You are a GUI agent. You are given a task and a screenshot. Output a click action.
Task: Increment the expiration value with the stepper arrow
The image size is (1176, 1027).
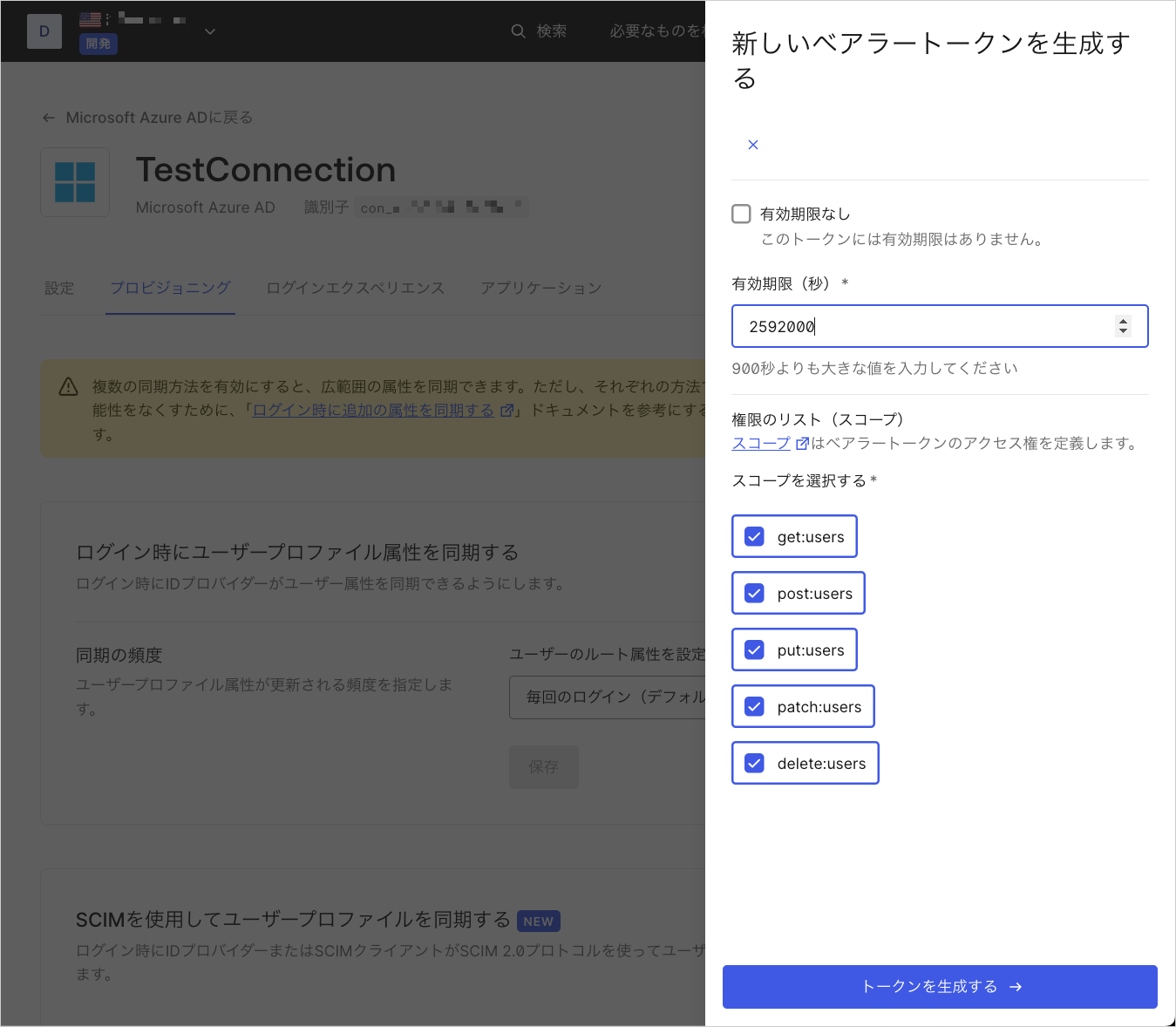point(1123,321)
